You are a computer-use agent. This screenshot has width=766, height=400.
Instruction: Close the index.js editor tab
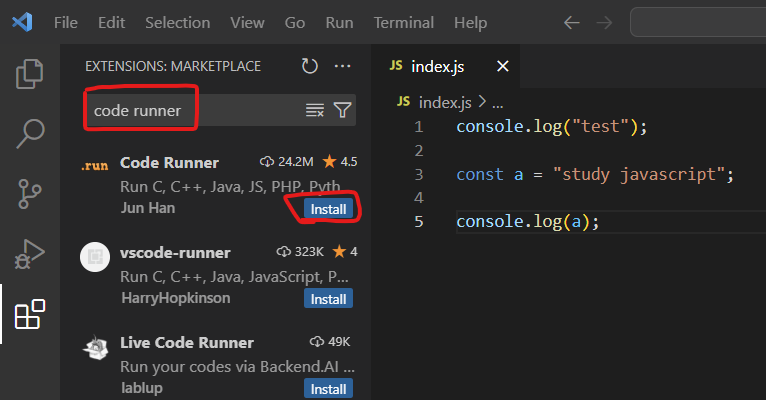(503, 66)
